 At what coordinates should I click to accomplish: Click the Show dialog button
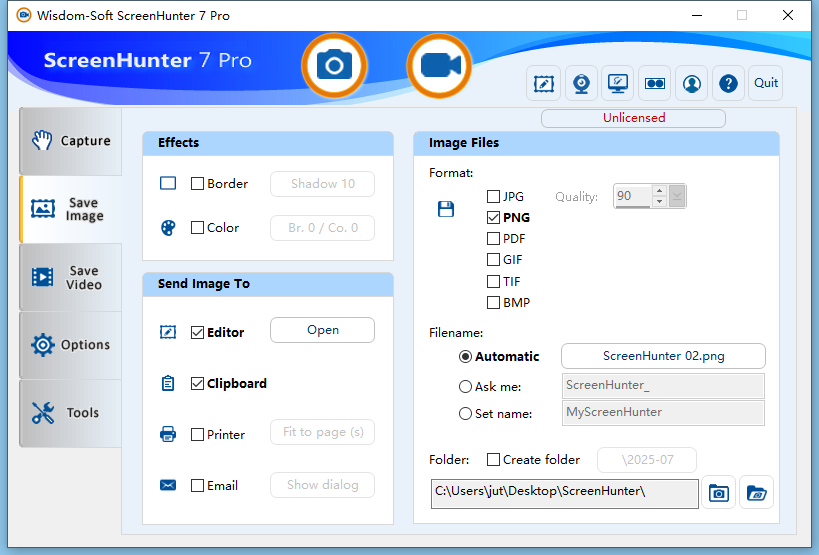[x=322, y=485]
